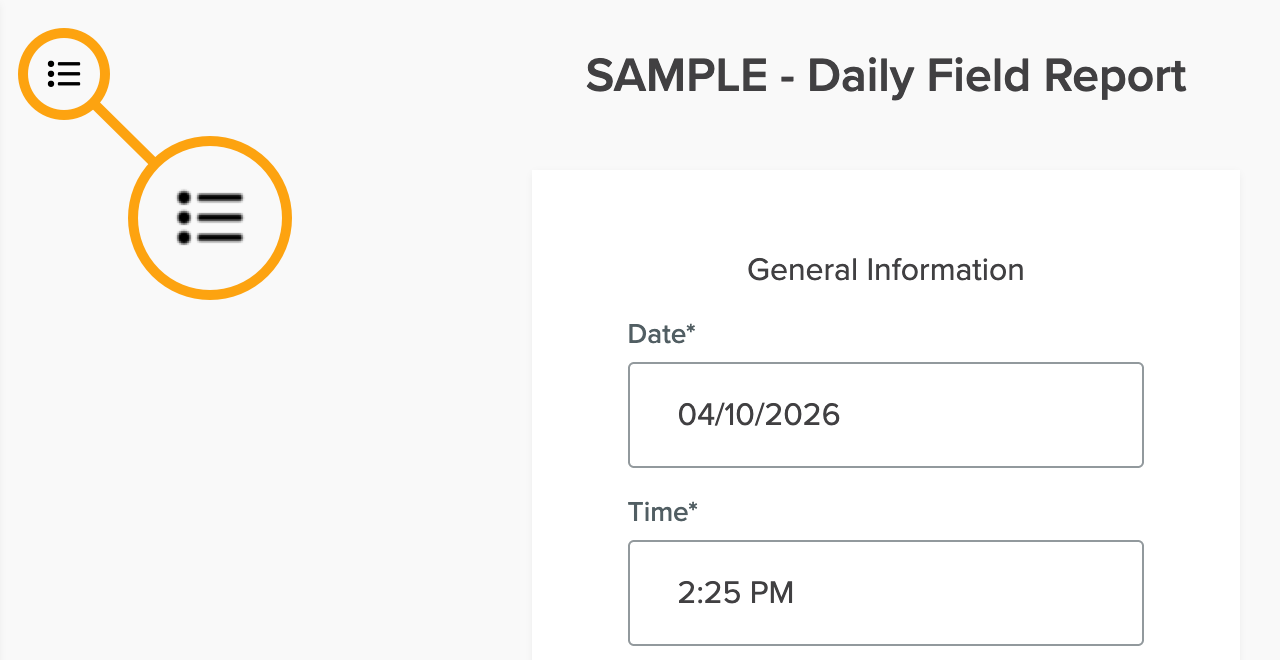The width and height of the screenshot is (1280, 660).
Task: Click the "Time*" field label
Action: 656,512
